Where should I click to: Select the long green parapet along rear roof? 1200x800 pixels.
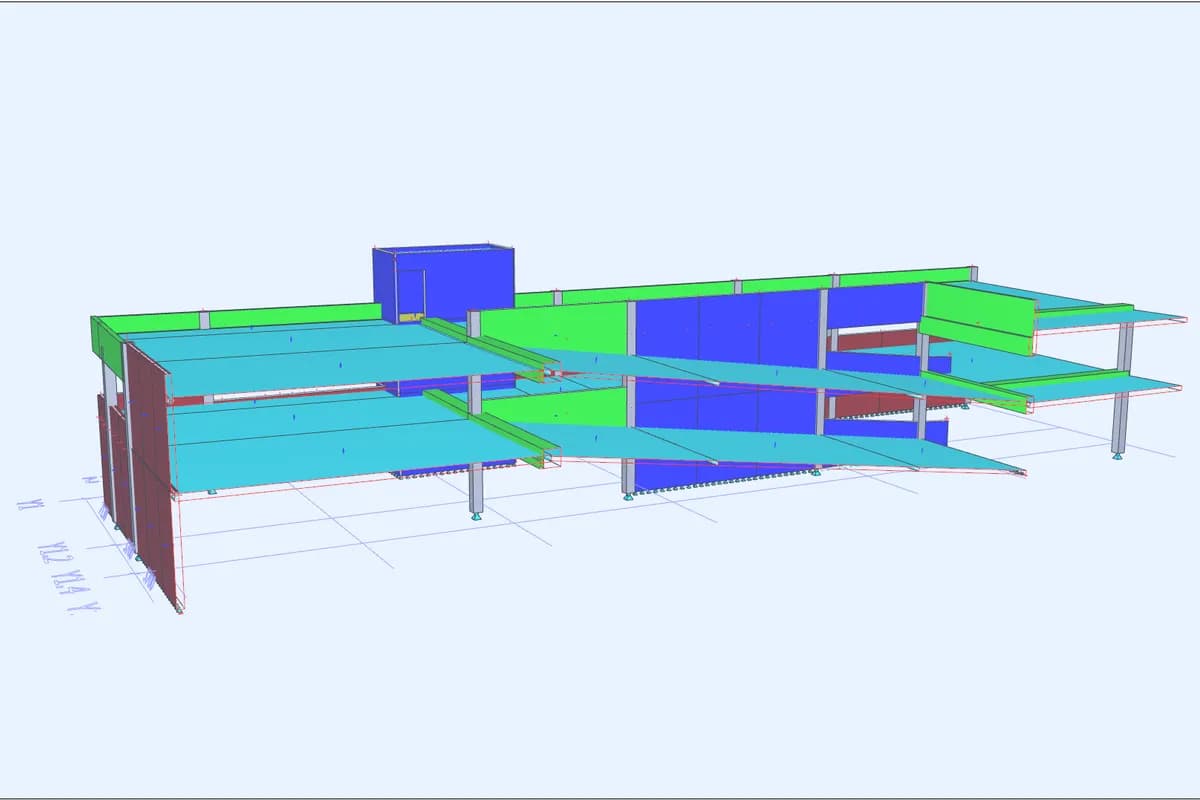(745, 286)
